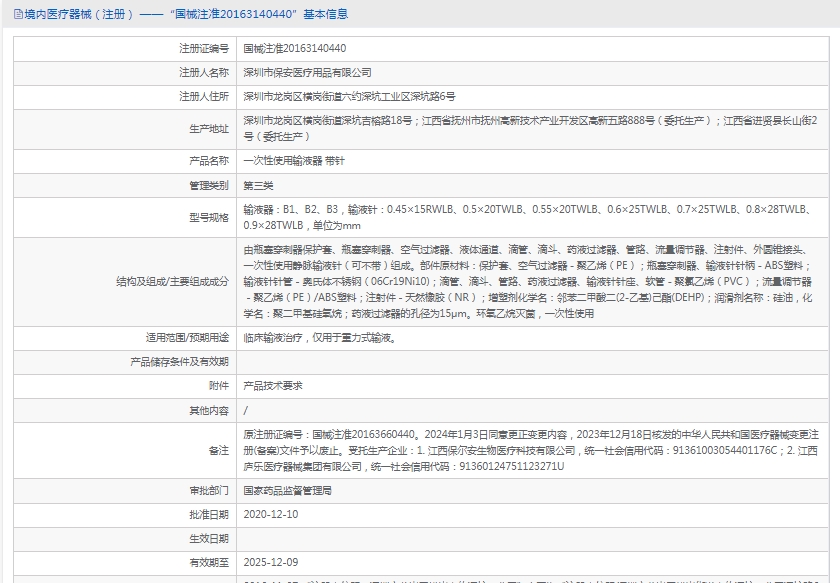Click the 结构及组成/主要组成成分 label

coord(172,281)
